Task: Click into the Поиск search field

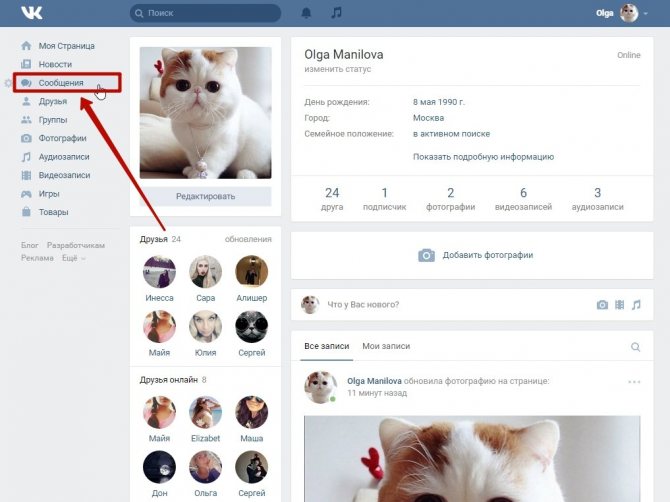Action: (x=206, y=13)
